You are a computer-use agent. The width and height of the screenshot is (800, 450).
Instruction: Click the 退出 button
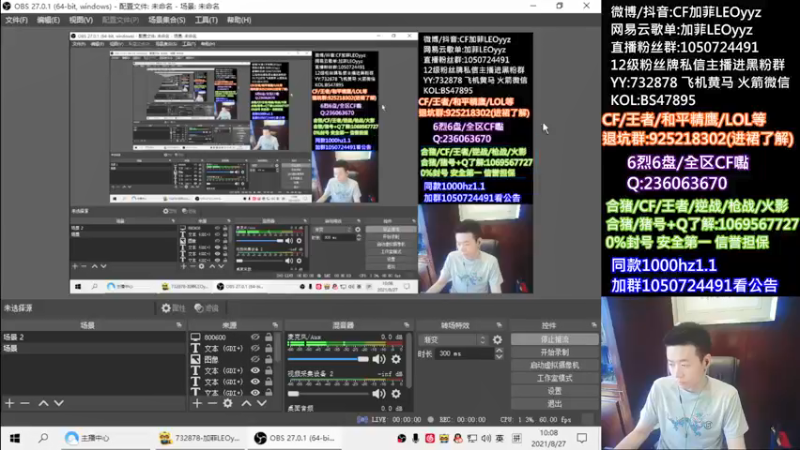coord(555,404)
